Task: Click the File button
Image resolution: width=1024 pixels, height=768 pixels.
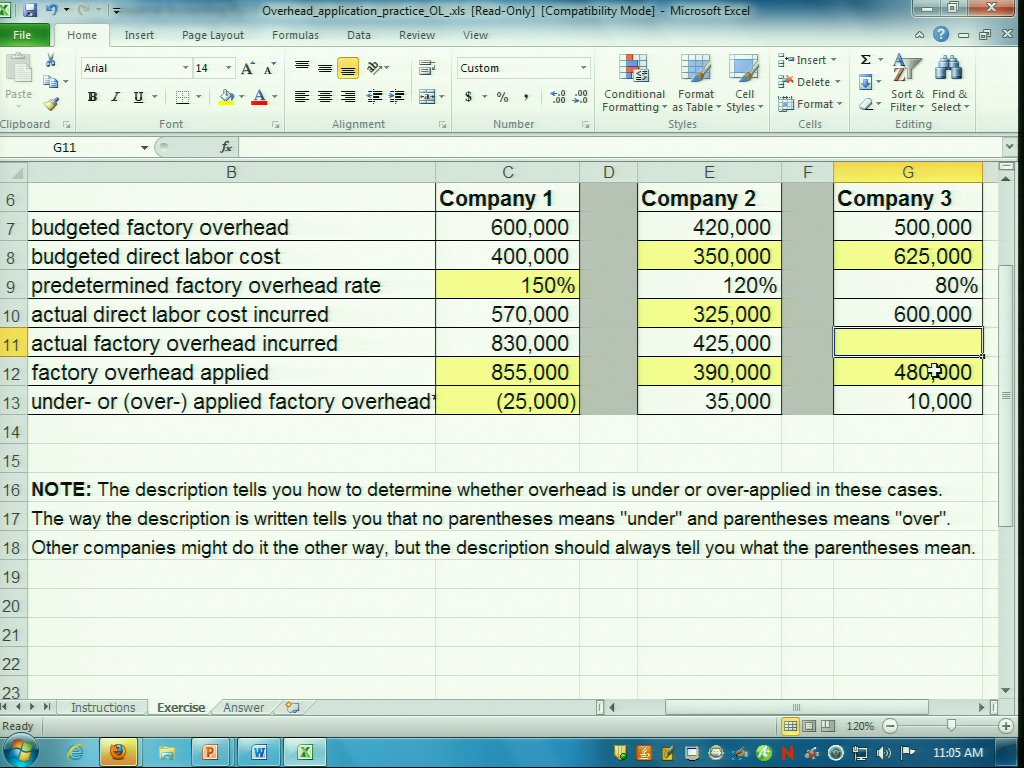Action: (22, 35)
